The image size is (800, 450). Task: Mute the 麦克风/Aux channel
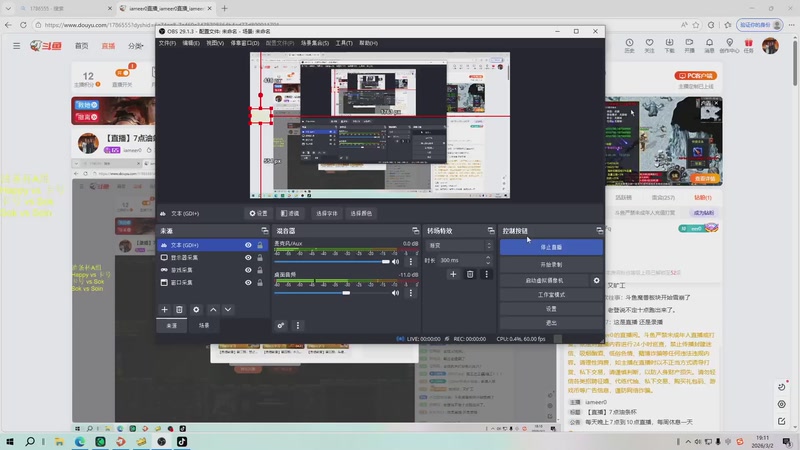[395, 262]
